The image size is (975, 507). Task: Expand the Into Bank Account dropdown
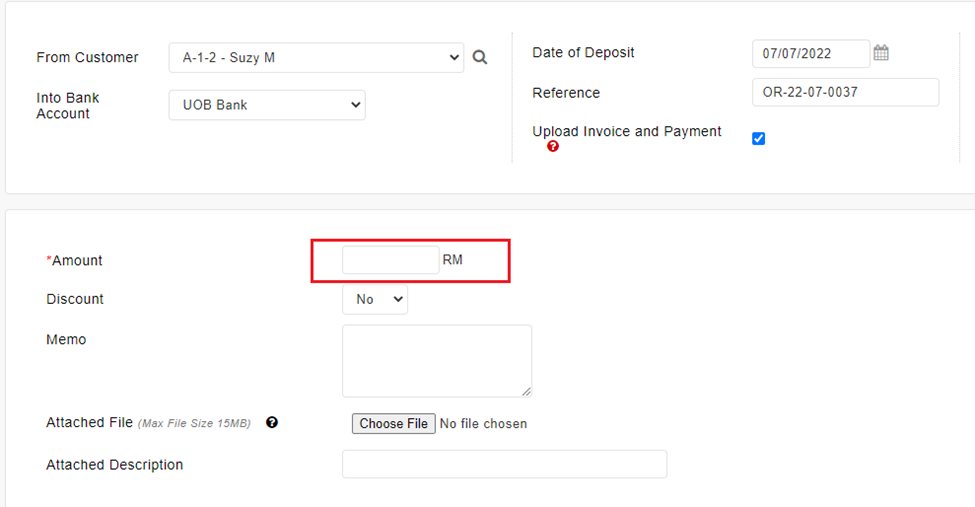point(267,105)
